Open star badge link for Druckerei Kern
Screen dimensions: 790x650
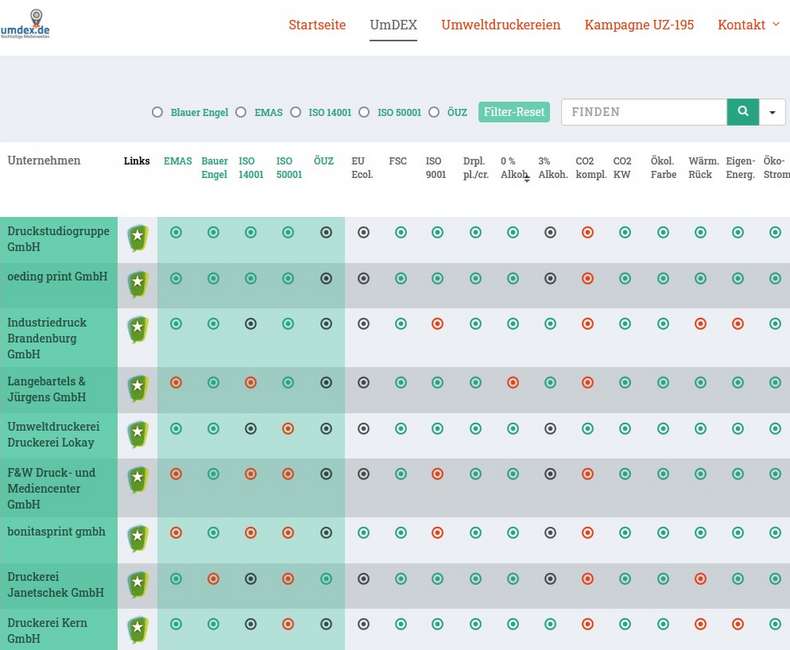[x=138, y=630]
